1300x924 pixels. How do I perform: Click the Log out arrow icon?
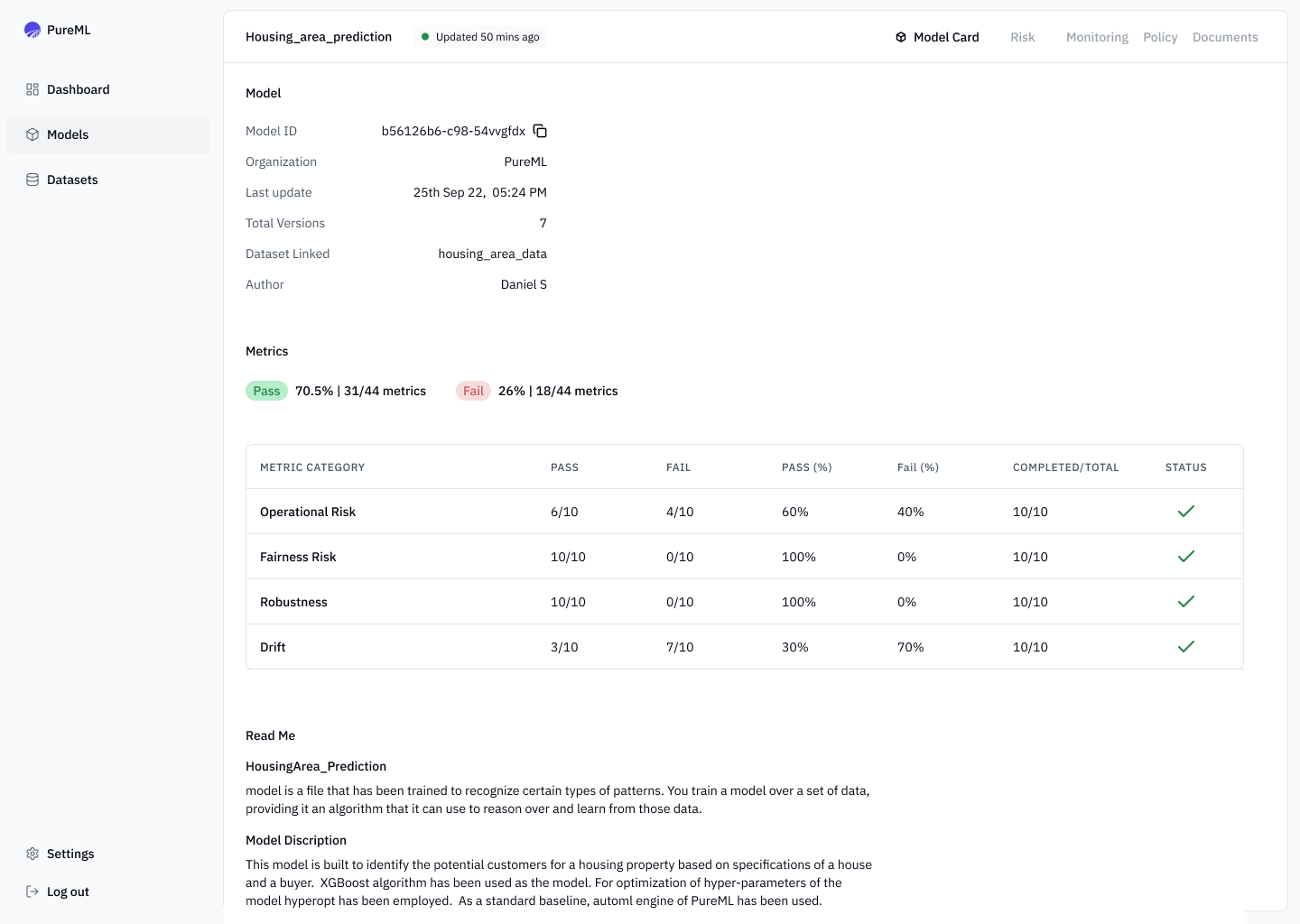coord(32,892)
